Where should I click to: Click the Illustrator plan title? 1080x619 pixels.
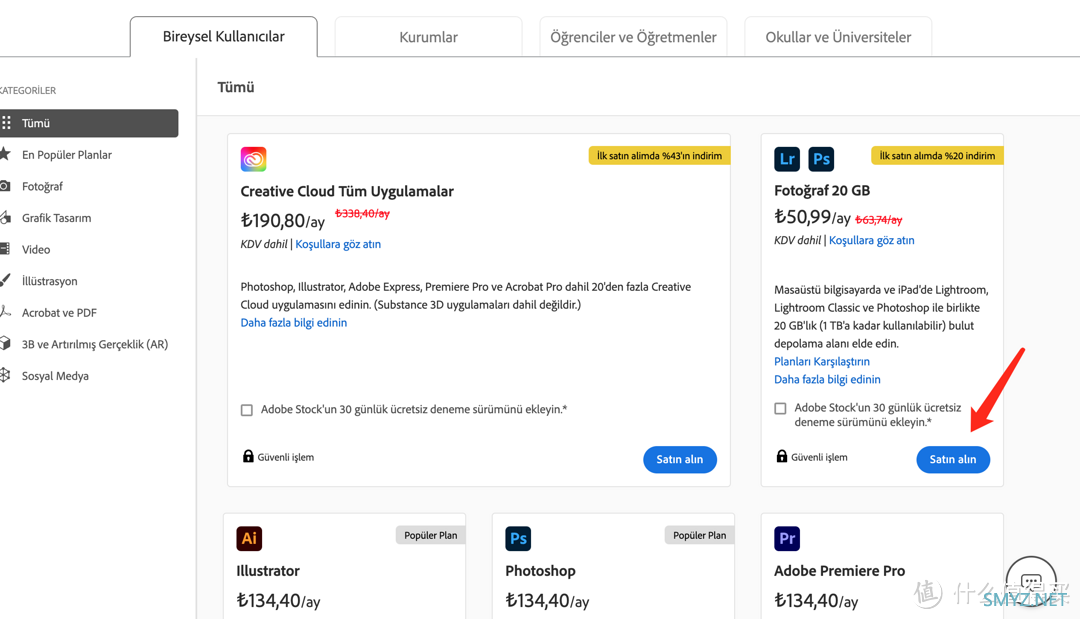coord(268,571)
